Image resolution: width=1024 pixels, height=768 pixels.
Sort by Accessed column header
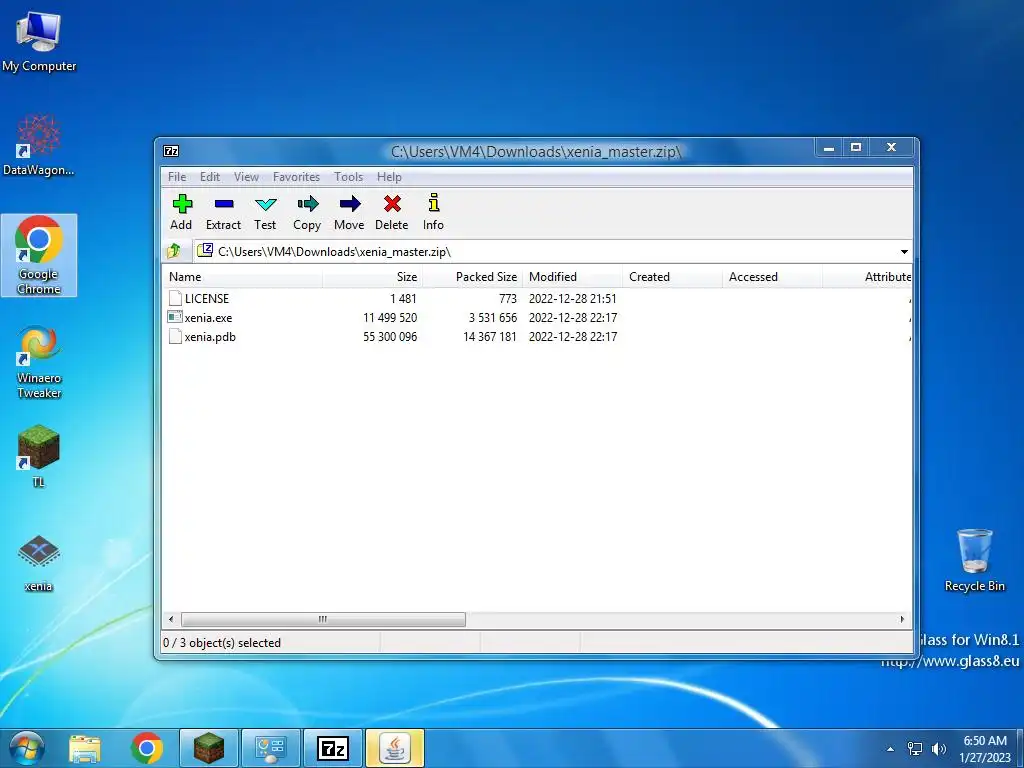773,277
